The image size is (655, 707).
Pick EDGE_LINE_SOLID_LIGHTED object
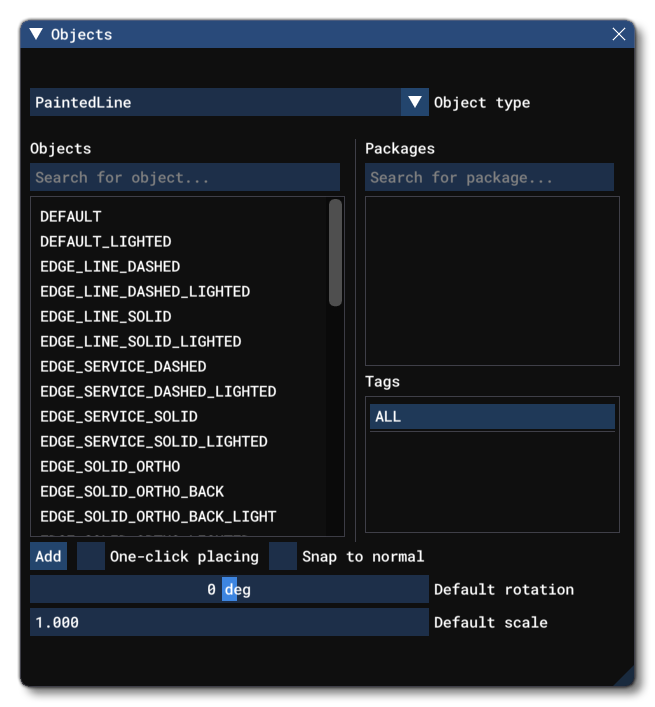pyautogui.click(x=141, y=341)
